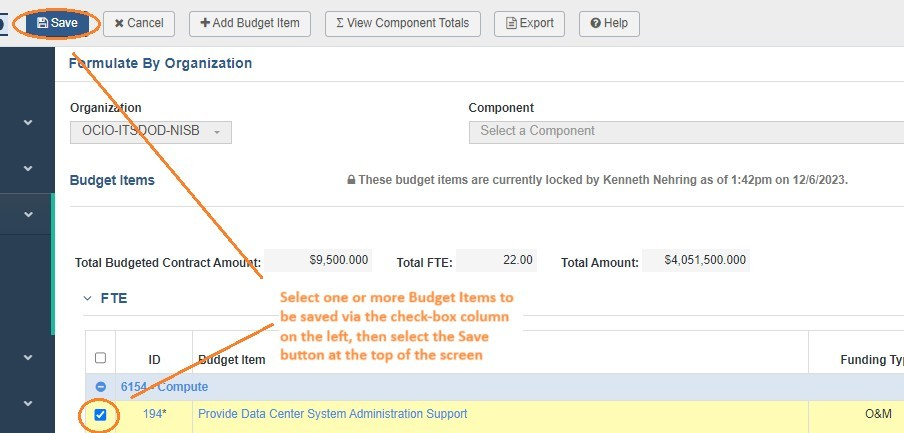Click the Save button

57,23
